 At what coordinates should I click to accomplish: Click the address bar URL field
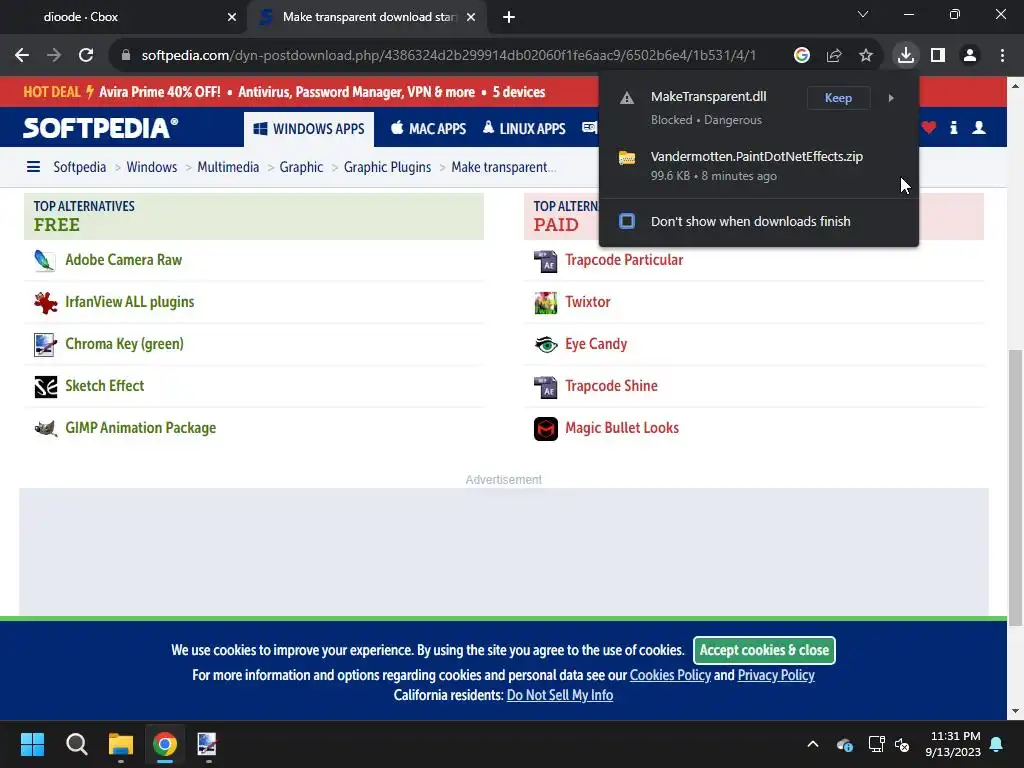448,56
